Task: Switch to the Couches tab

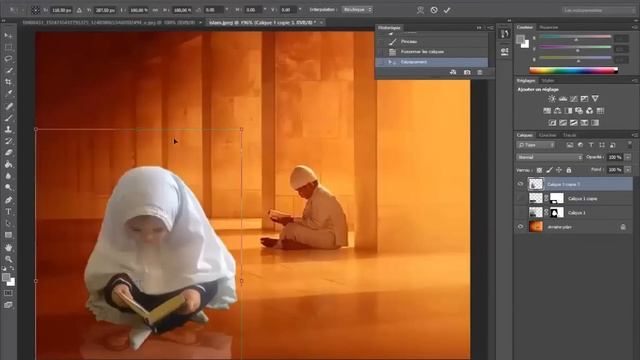Action: (547, 135)
